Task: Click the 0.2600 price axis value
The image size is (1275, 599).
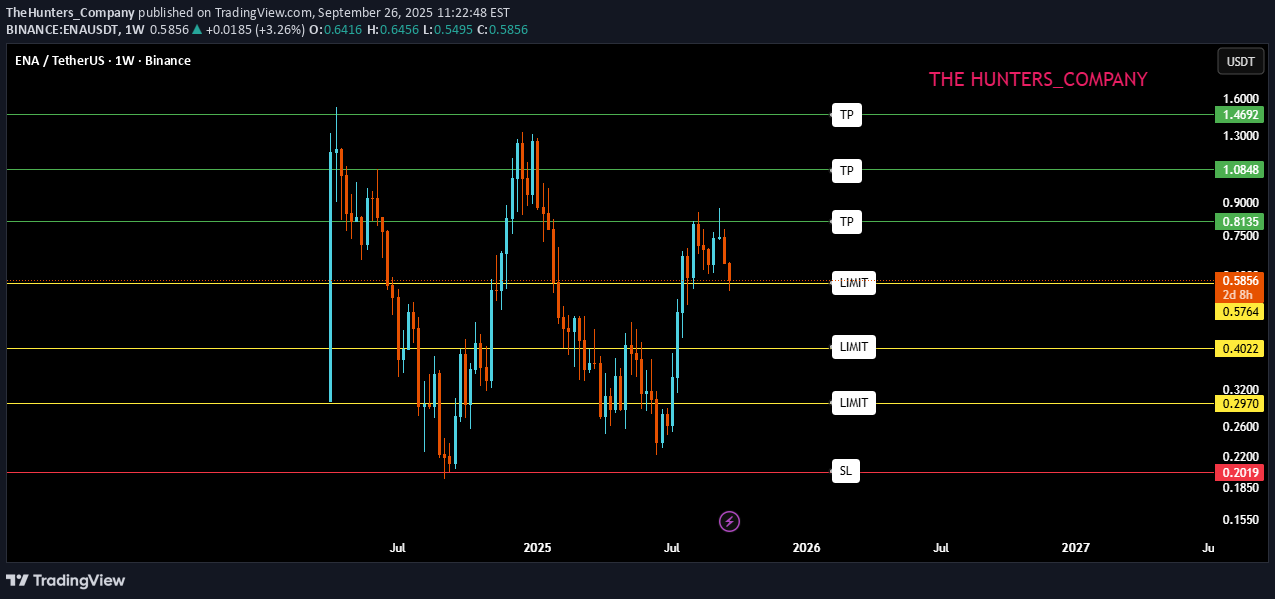Action: pyautogui.click(x=1240, y=426)
